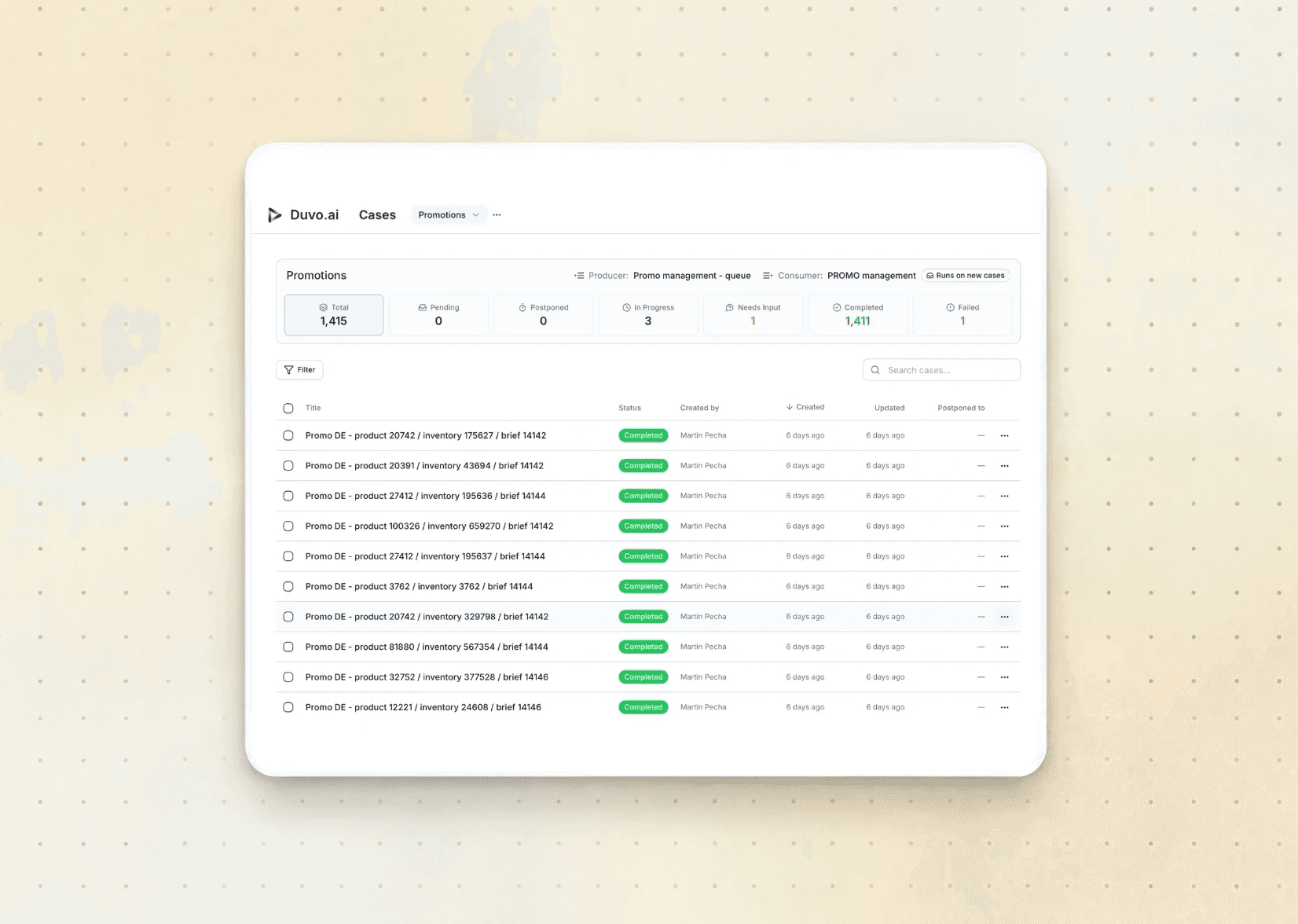Click the Promo management - queue producer label
This screenshot has height=924, width=1298.
(692, 276)
